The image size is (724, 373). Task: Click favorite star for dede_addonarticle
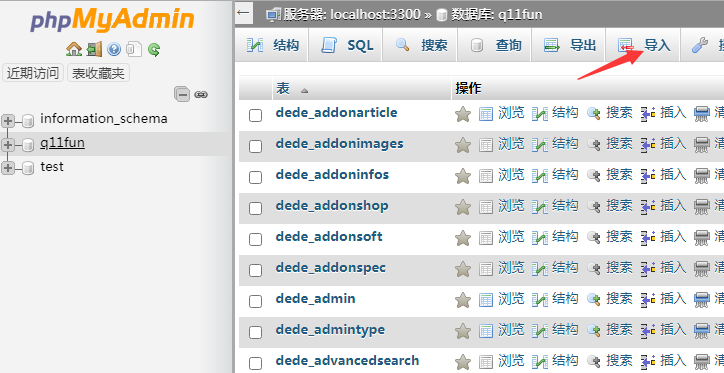point(463,114)
